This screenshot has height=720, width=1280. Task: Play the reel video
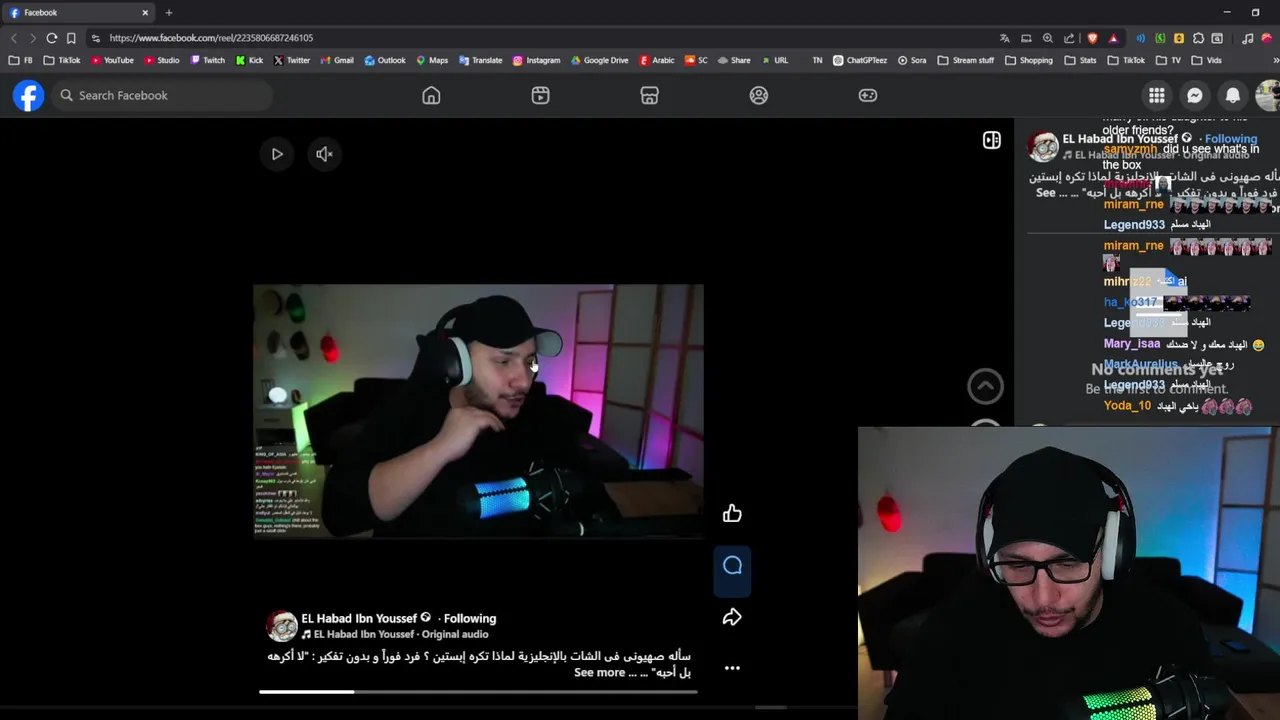pyautogui.click(x=277, y=154)
